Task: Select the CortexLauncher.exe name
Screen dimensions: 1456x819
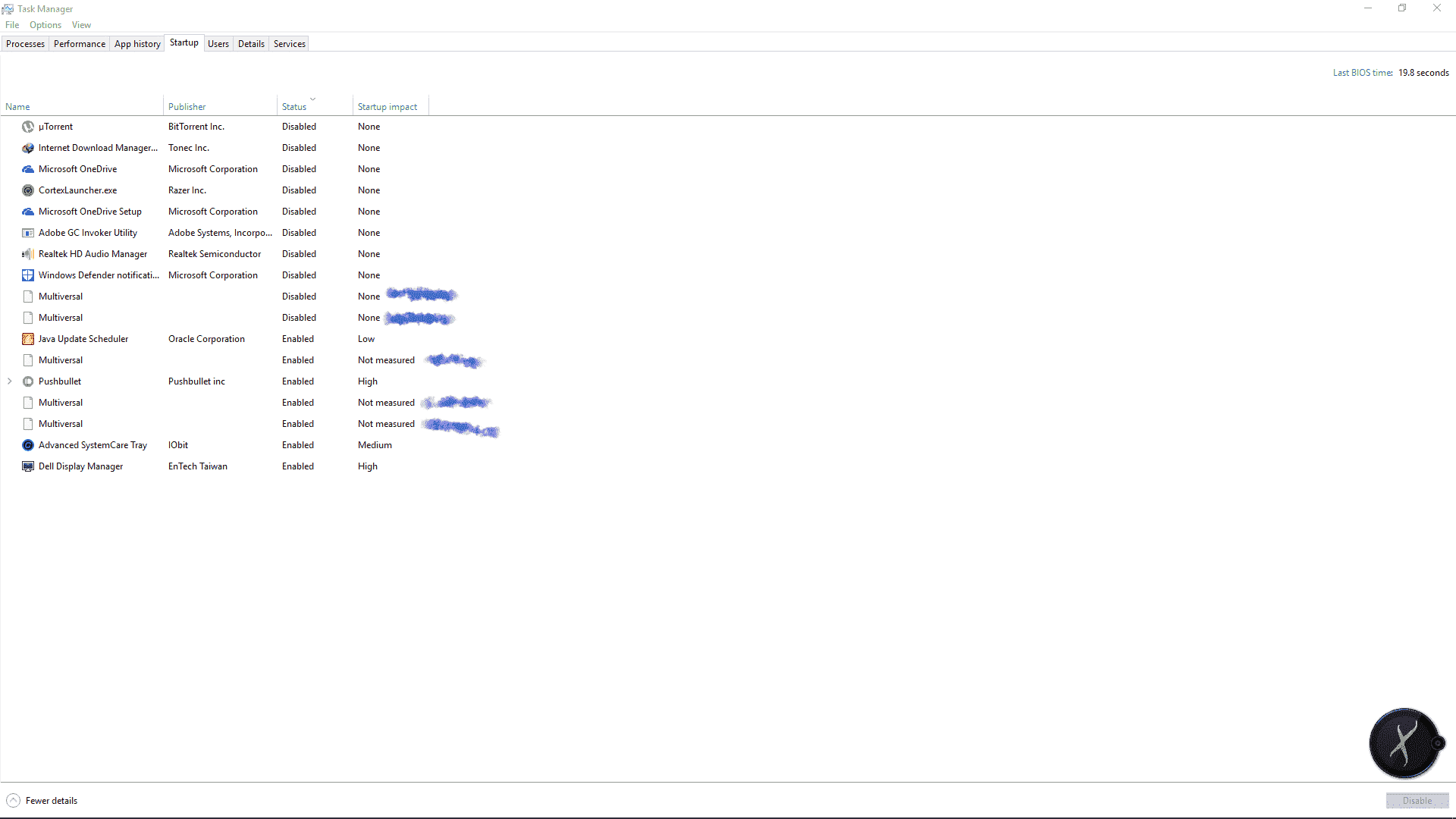Action: pos(77,190)
